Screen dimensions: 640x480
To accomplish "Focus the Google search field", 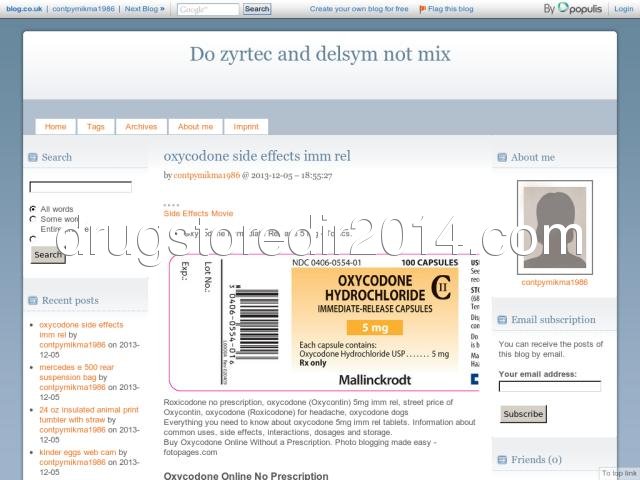I will (x=208, y=9).
